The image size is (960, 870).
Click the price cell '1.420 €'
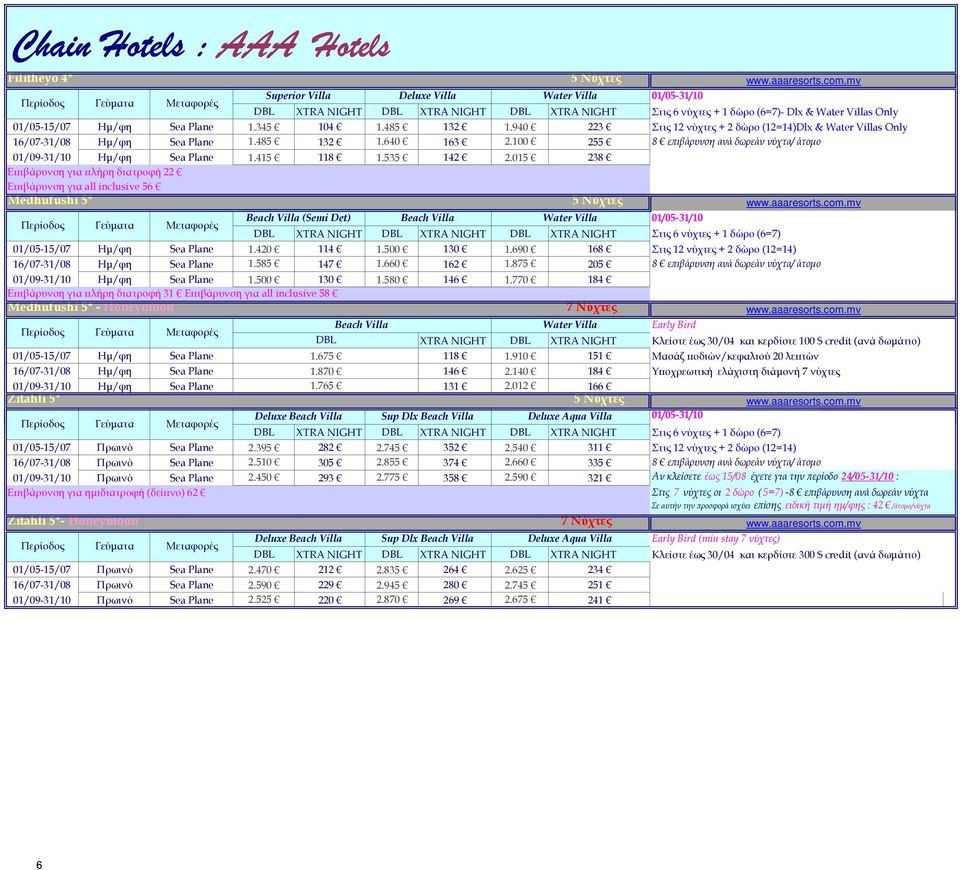point(264,249)
